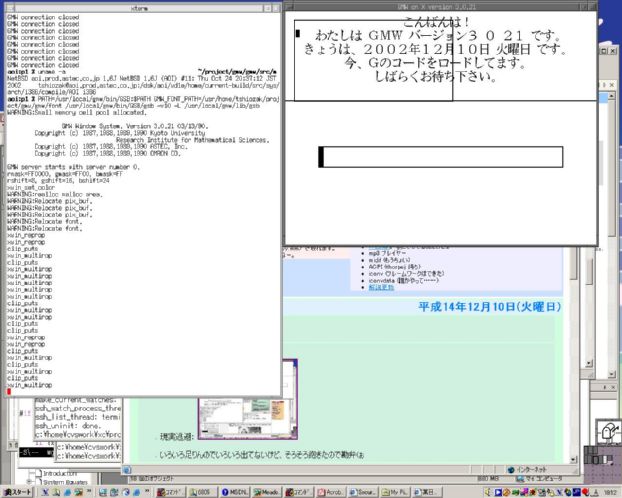
Task: Switch to the MSDN taskbar window
Action: tap(235, 492)
